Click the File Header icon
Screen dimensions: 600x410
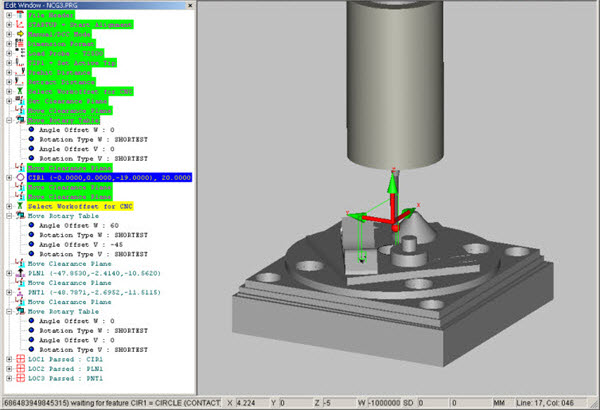pyautogui.click(x=20, y=14)
